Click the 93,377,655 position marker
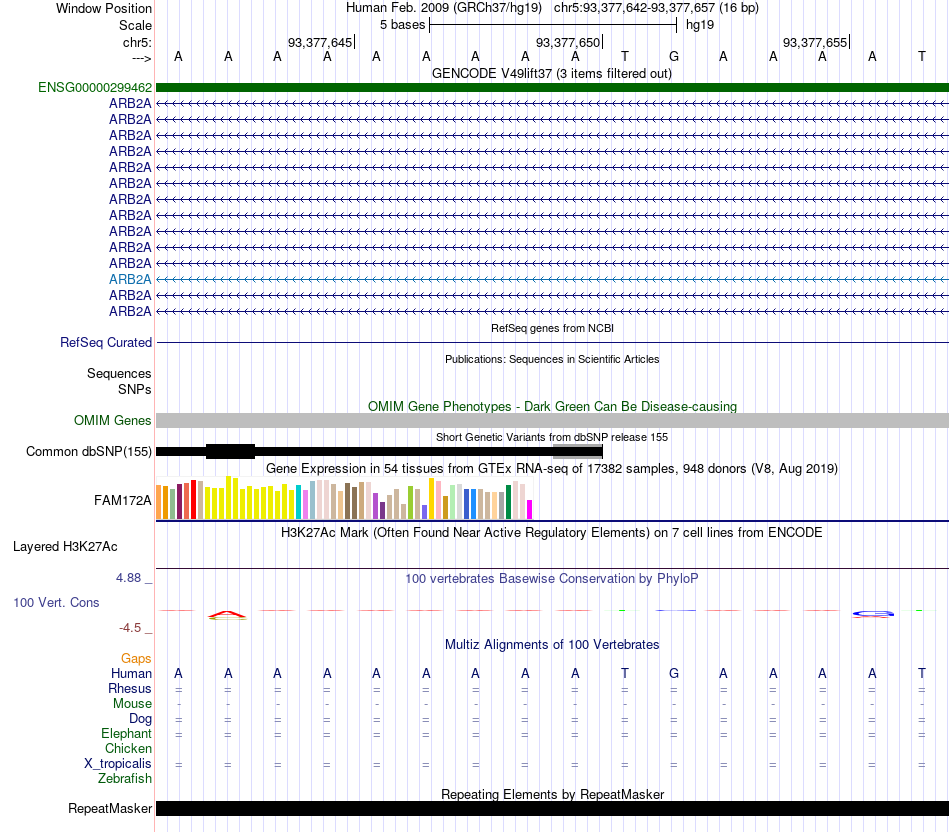Image resolution: width=950 pixels, height=832 pixels. coord(816,42)
